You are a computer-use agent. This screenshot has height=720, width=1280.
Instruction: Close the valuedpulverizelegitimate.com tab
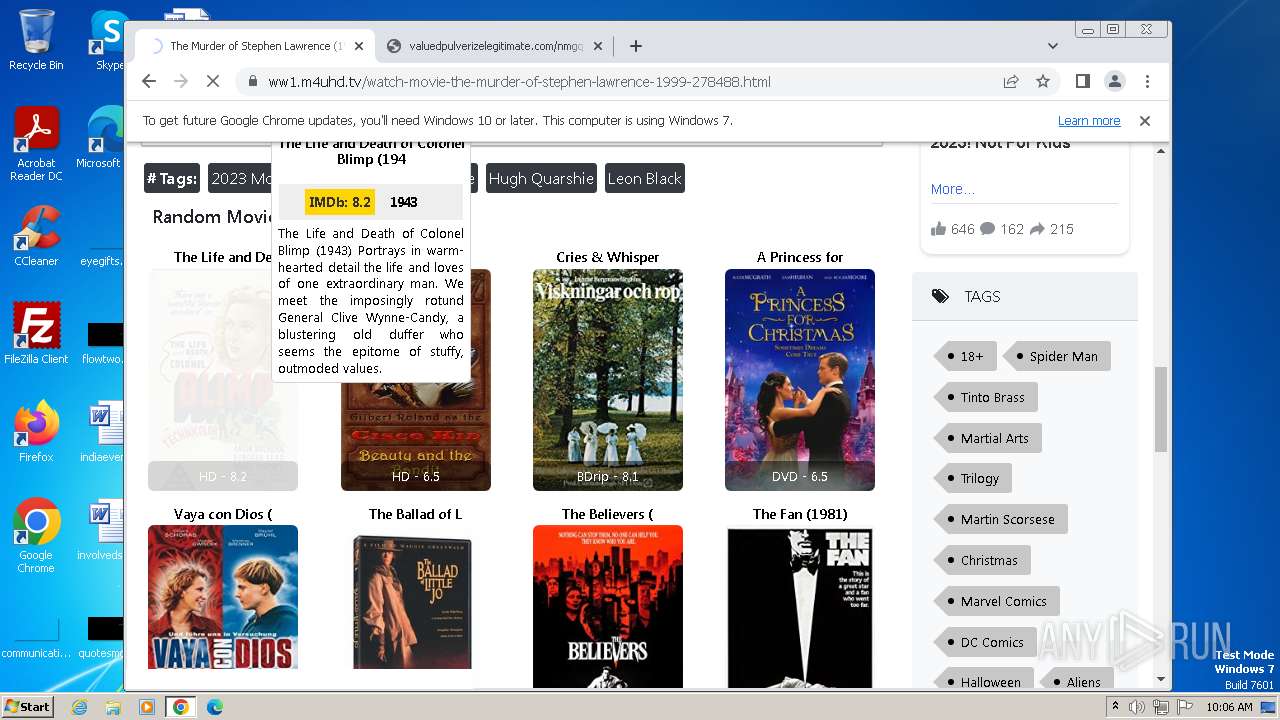coord(598,46)
